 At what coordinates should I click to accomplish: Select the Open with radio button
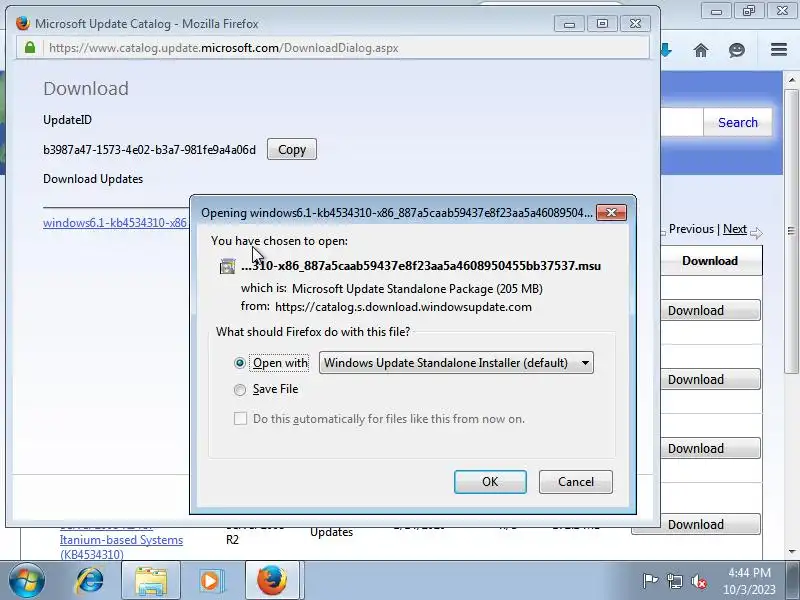coord(239,363)
